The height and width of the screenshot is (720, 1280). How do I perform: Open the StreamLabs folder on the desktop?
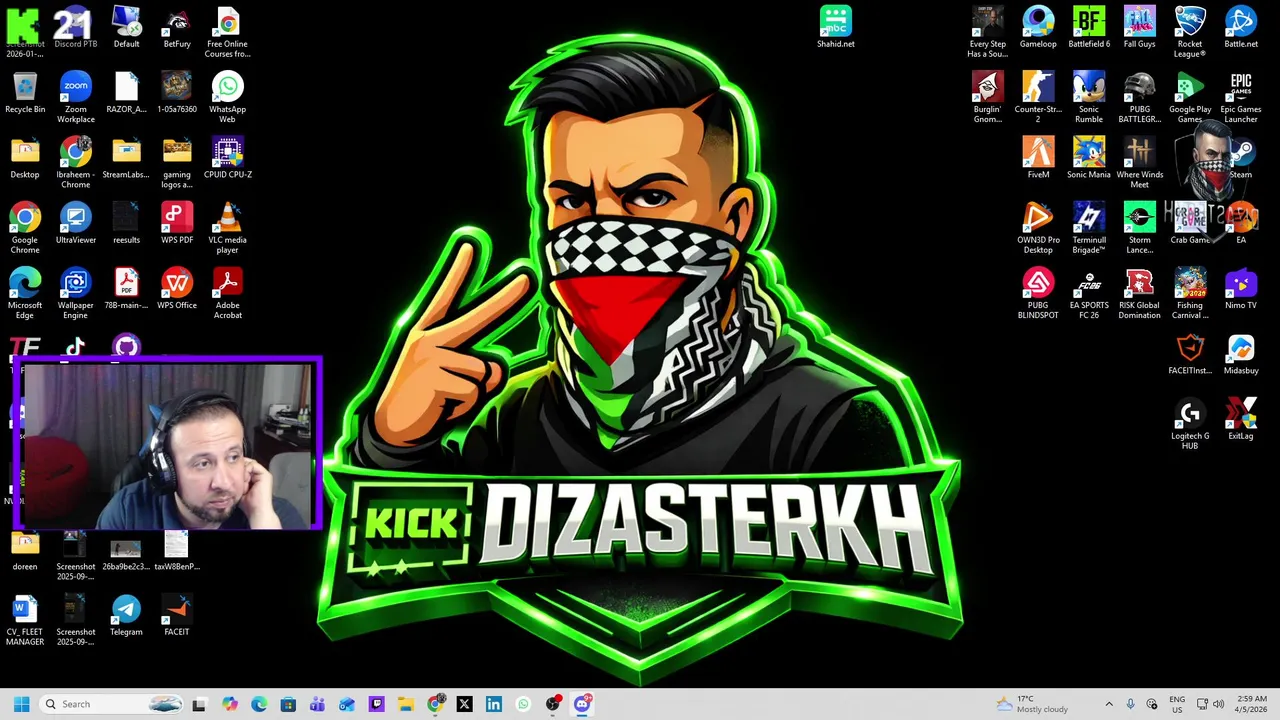pos(126,158)
